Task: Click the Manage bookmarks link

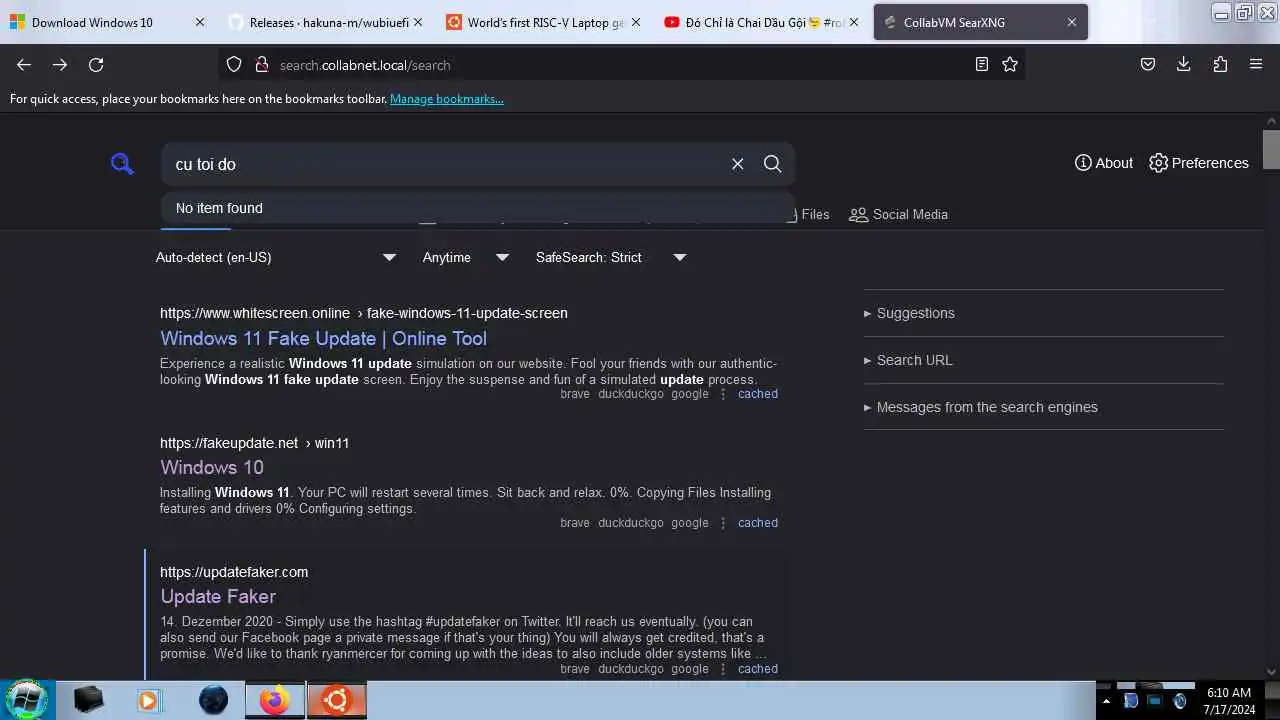Action: 447,99
